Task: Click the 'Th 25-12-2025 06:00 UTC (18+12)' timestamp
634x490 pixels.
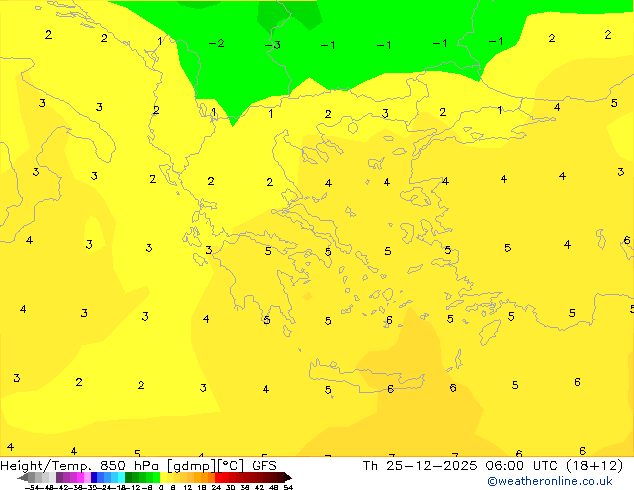Action: pos(493,466)
